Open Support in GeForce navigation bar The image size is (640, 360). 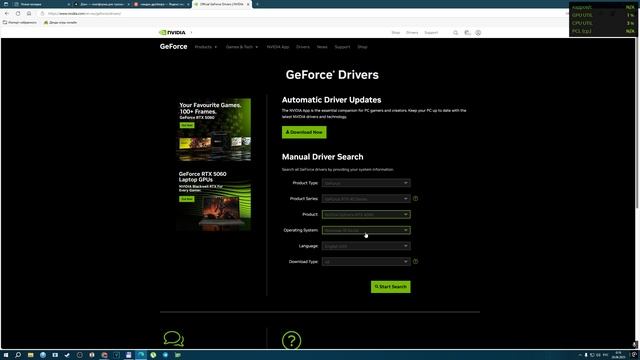click(342, 47)
